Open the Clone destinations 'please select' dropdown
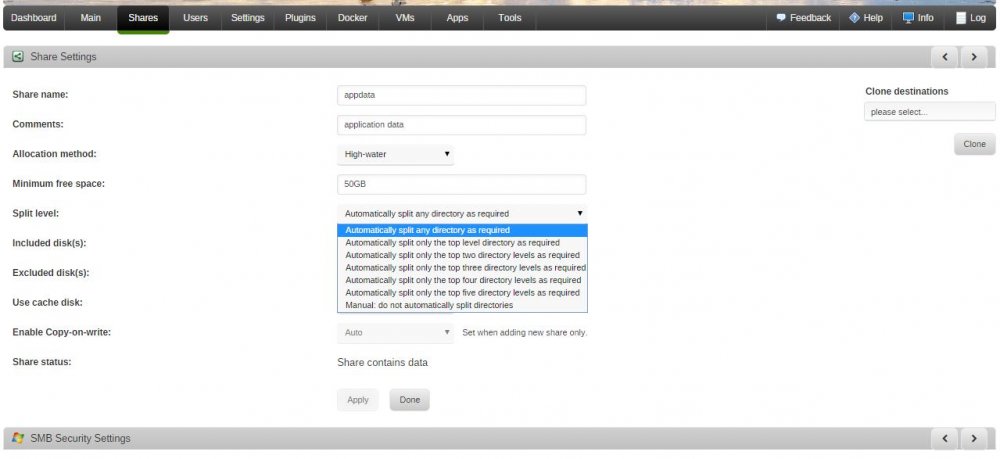The image size is (1000, 459). click(929, 112)
